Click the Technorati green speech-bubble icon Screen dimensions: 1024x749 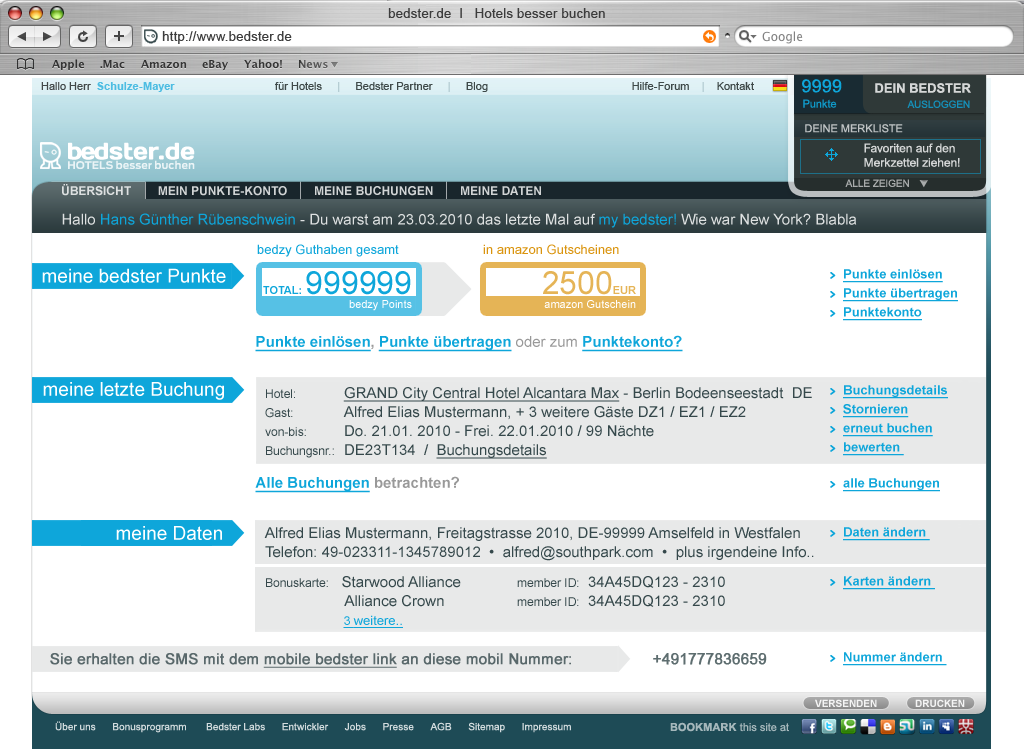click(x=849, y=727)
